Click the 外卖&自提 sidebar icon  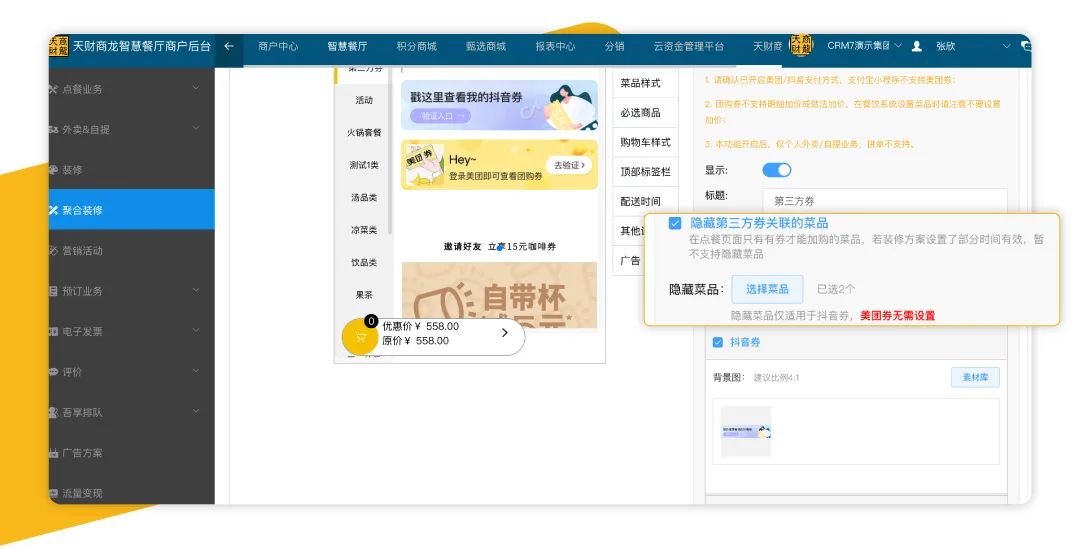pyautogui.click(x=53, y=130)
